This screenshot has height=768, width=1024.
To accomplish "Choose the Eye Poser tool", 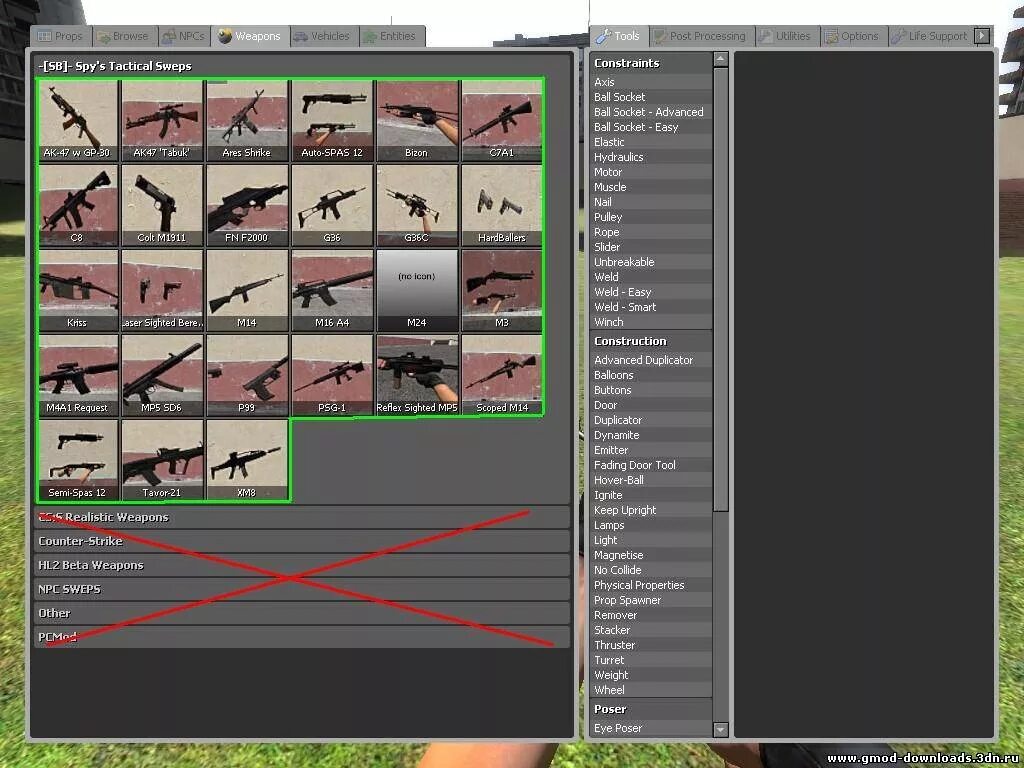I will [651, 729].
